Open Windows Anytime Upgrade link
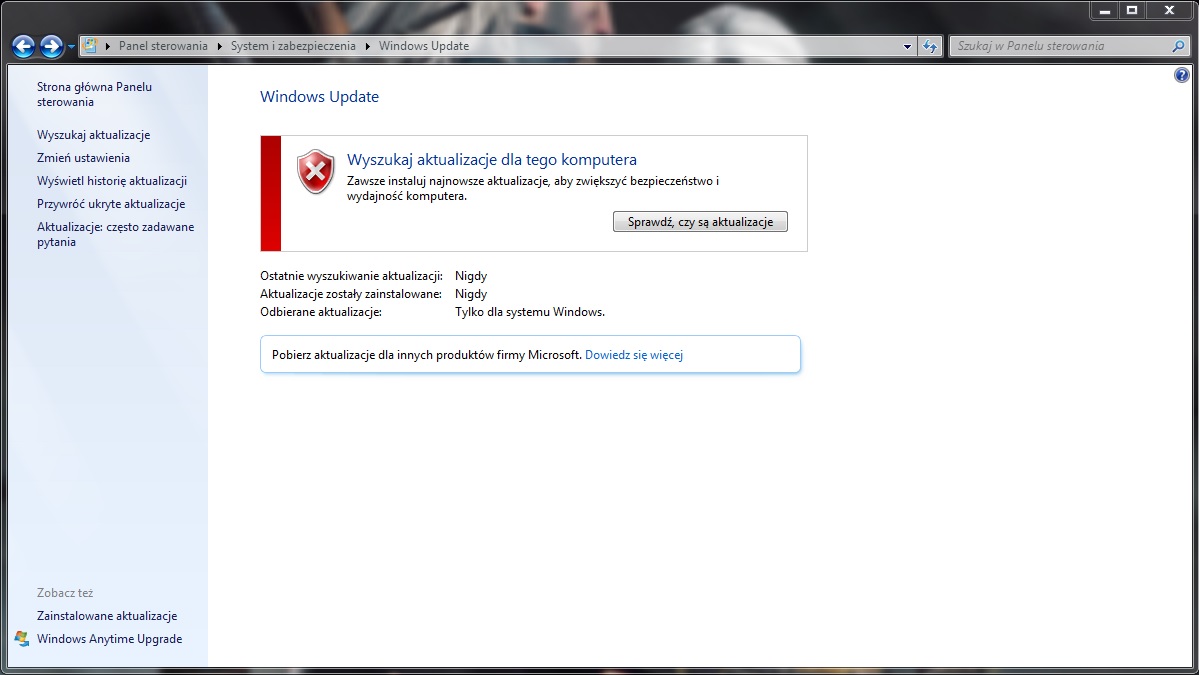Image resolution: width=1199 pixels, height=675 pixels. 109,638
